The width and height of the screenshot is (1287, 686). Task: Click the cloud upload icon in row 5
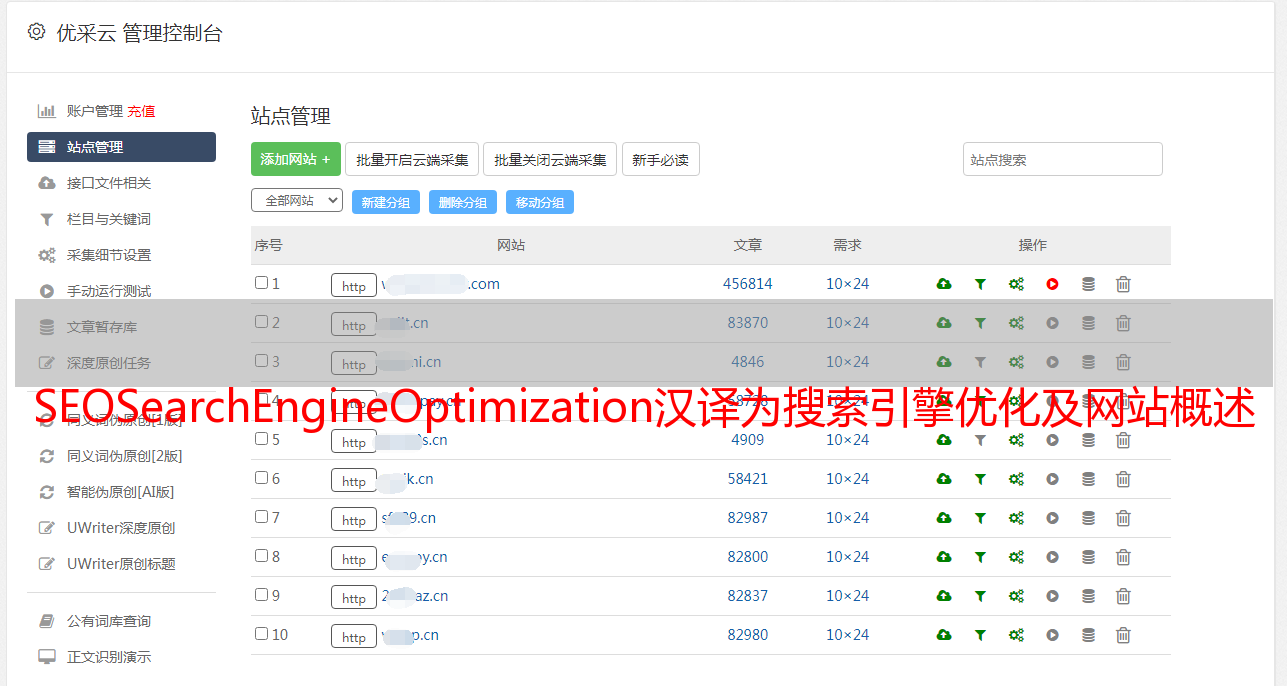[943, 440]
